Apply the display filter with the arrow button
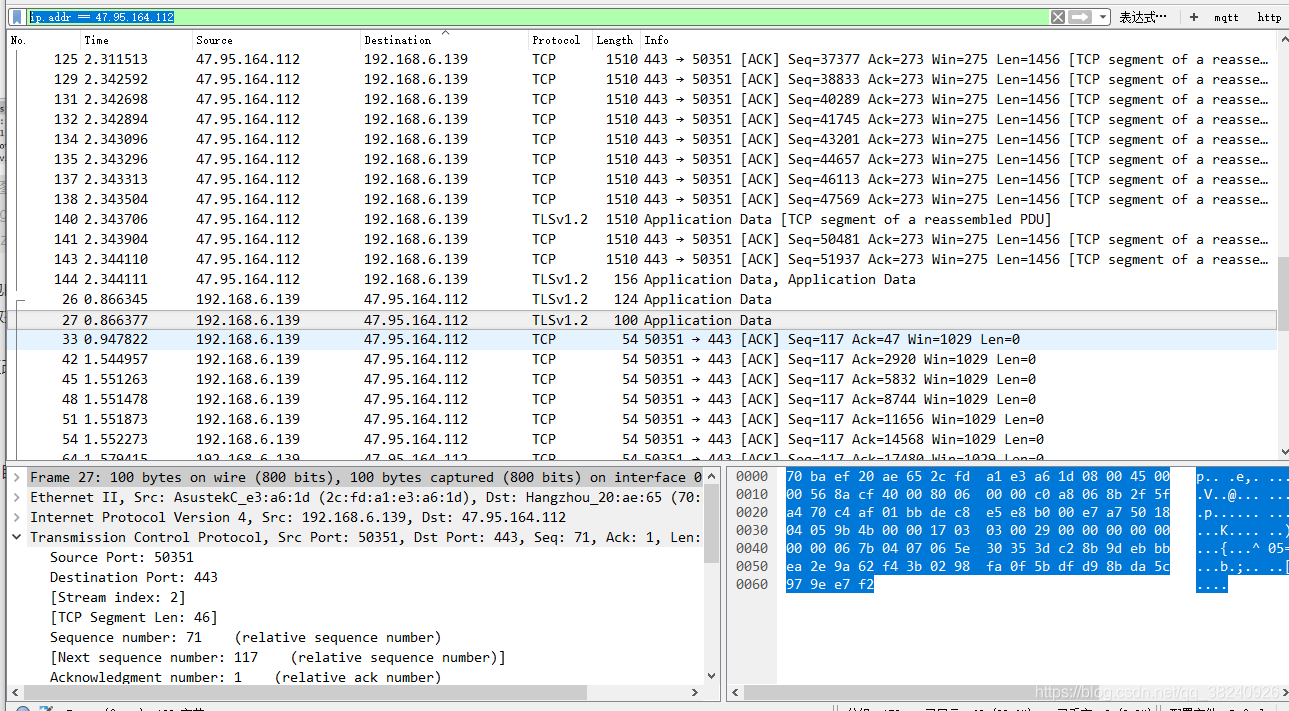1289x711 pixels. pos(1080,17)
